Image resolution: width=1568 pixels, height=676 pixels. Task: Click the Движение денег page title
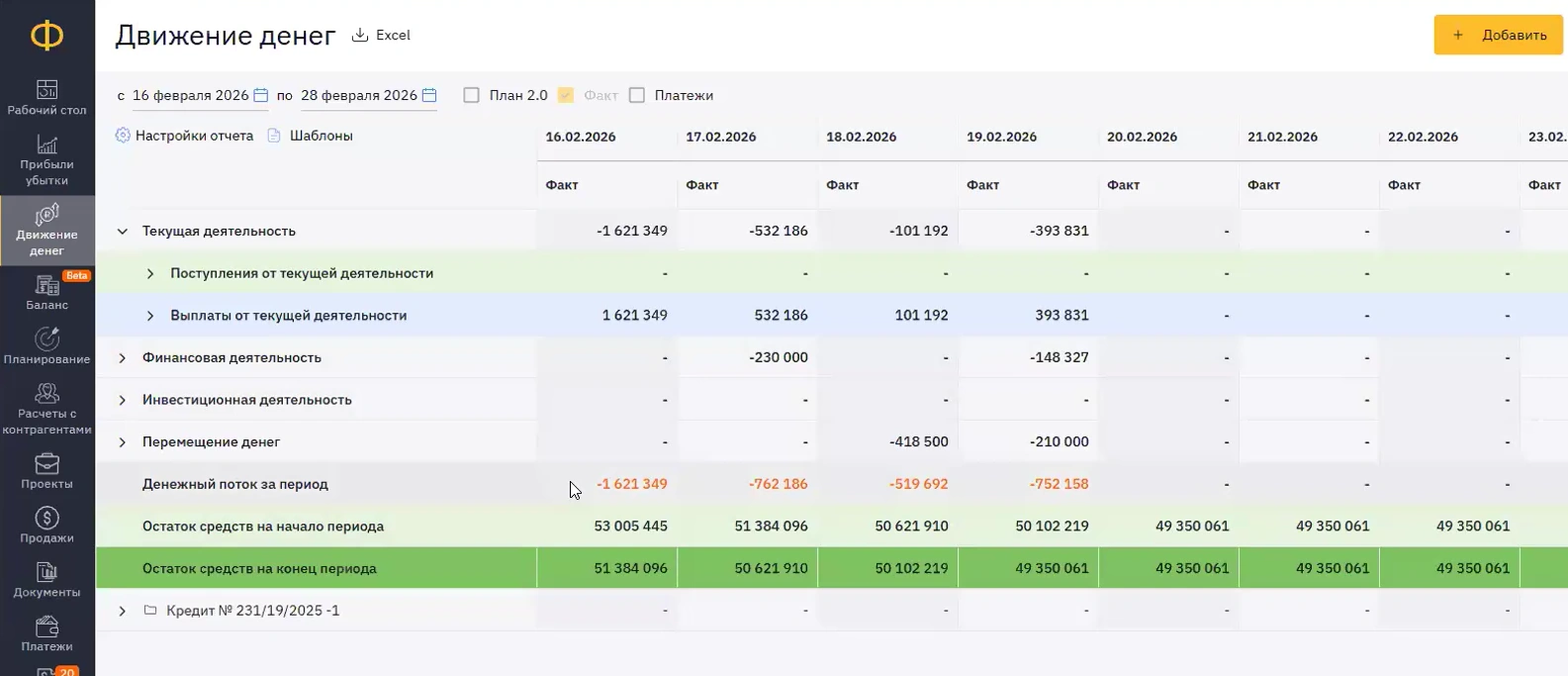tap(226, 36)
